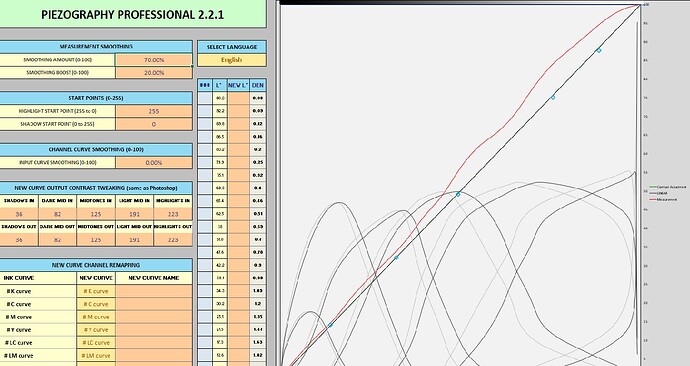Click the Select Language header
690x366 pixels.
(231, 47)
